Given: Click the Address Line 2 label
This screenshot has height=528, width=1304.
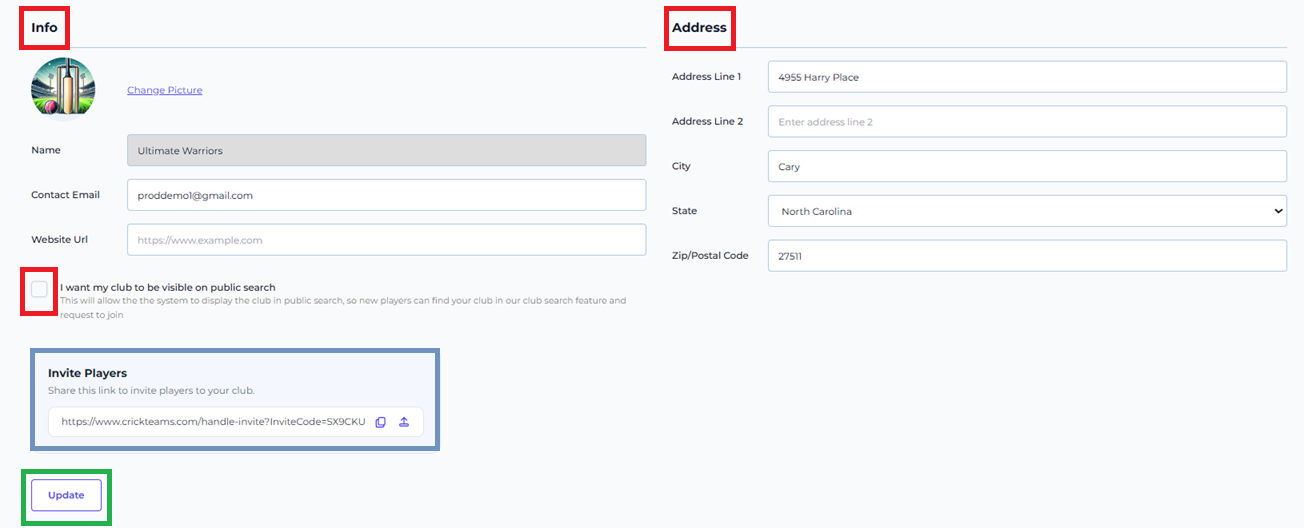Looking at the screenshot, I should pos(708,122).
